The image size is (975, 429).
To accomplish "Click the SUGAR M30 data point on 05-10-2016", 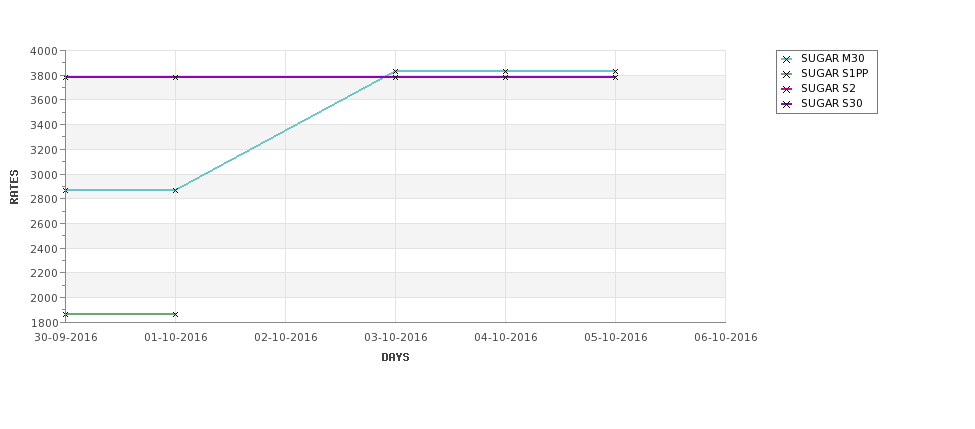I will click(616, 72).
